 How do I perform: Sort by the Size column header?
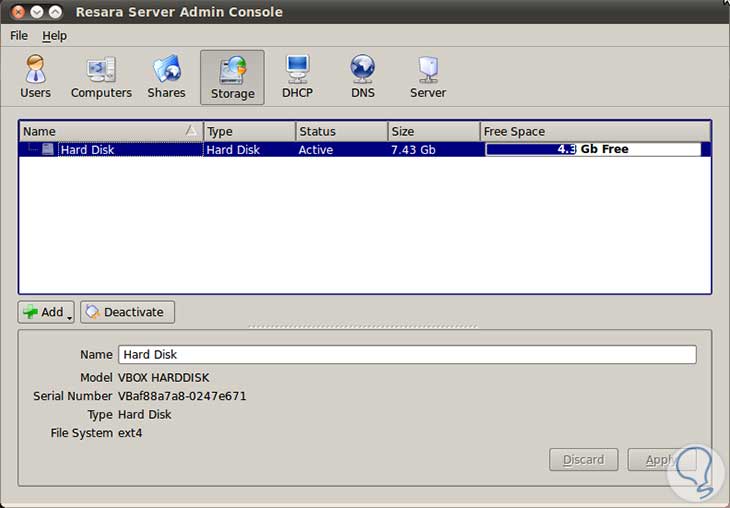(434, 131)
